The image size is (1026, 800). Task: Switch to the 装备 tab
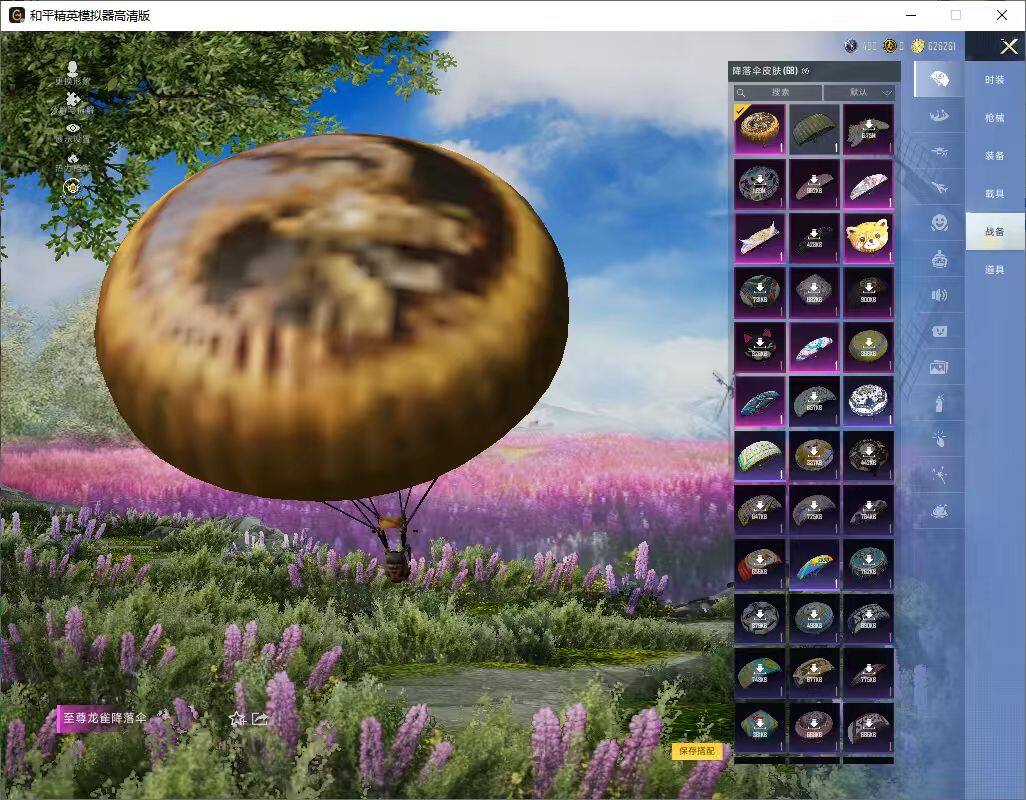click(x=995, y=156)
